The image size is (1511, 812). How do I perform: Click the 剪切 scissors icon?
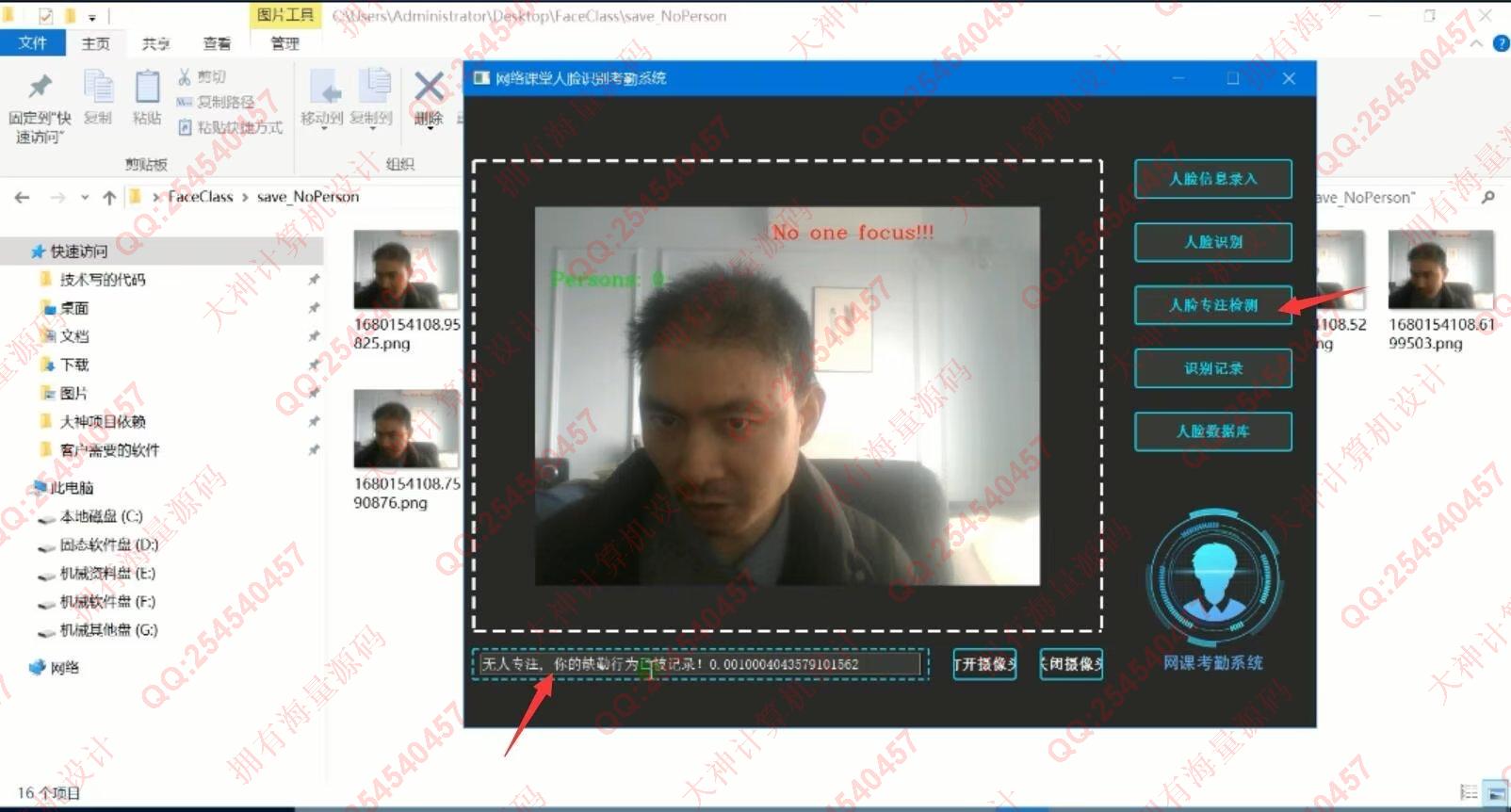[185, 77]
